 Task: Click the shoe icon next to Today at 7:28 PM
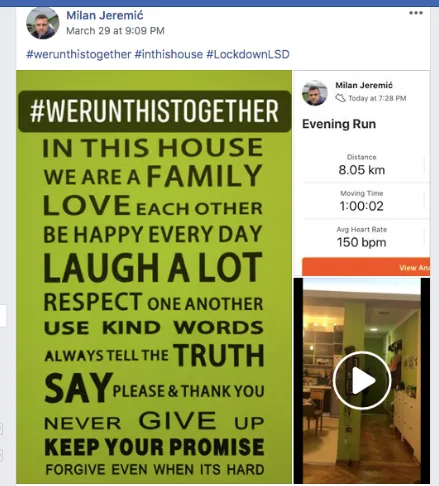pyautogui.click(x=340, y=98)
